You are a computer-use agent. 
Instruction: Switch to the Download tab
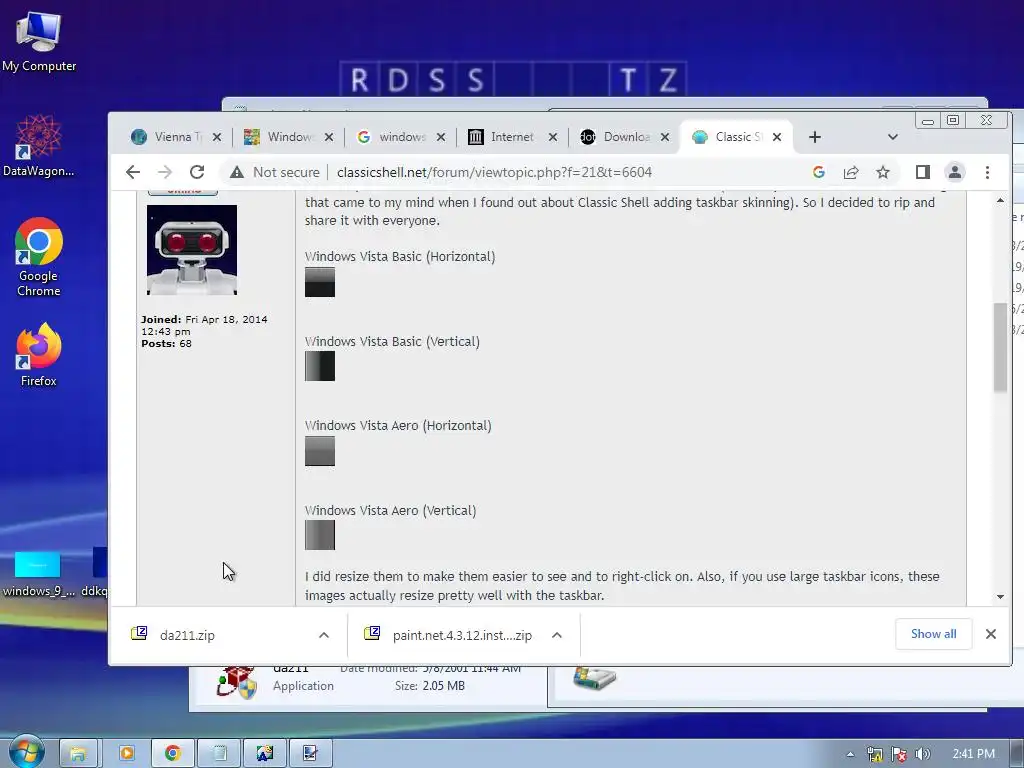pyautogui.click(x=625, y=137)
